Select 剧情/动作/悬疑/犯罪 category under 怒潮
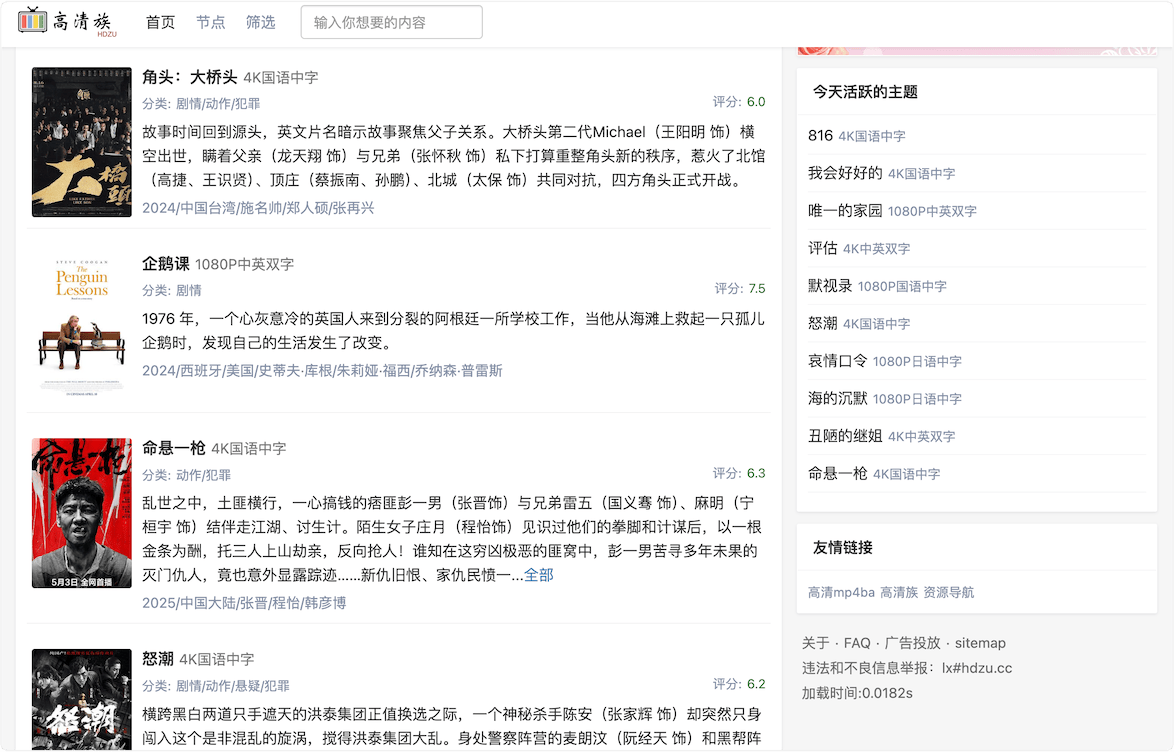 [233, 685]
